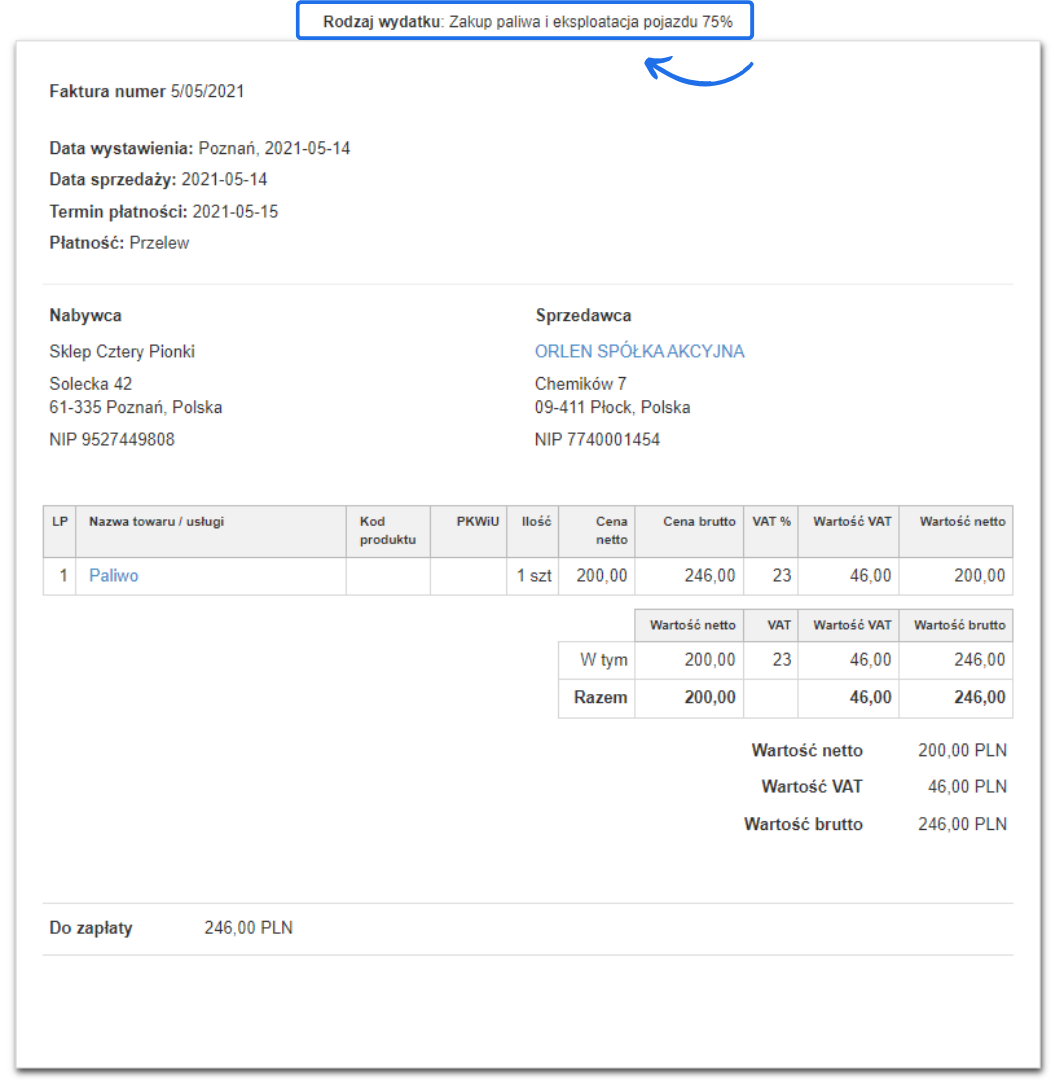
Task: Select the Razem totals row label
Action: pos(600,698)
